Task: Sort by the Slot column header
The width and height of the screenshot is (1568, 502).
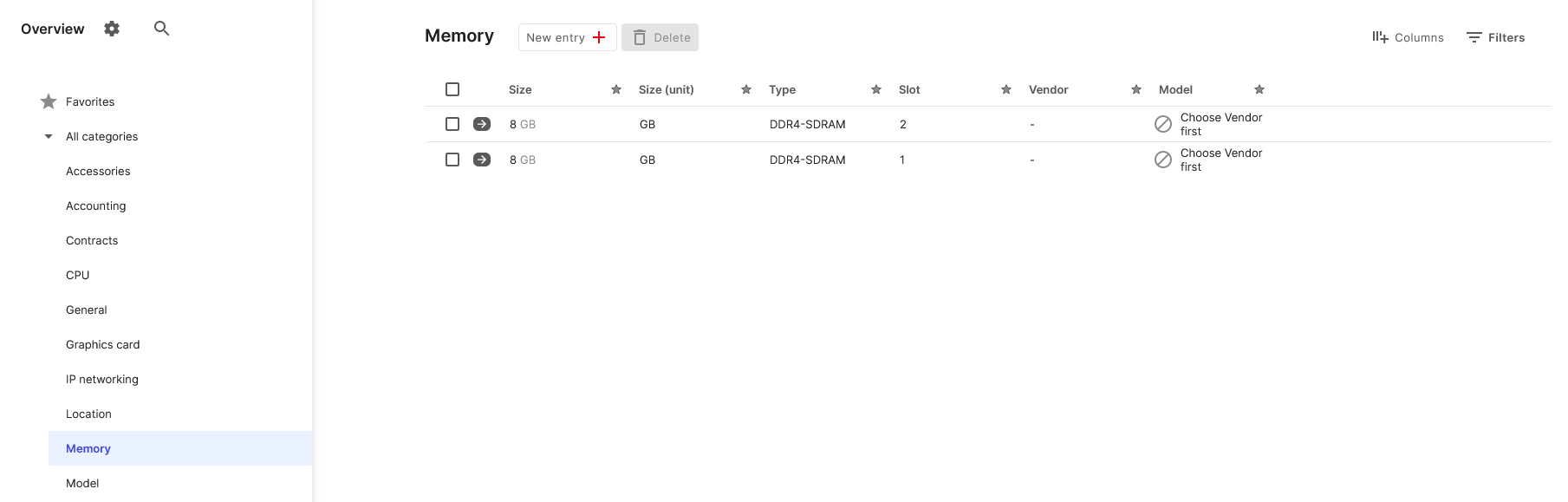Action: point(909,89)
